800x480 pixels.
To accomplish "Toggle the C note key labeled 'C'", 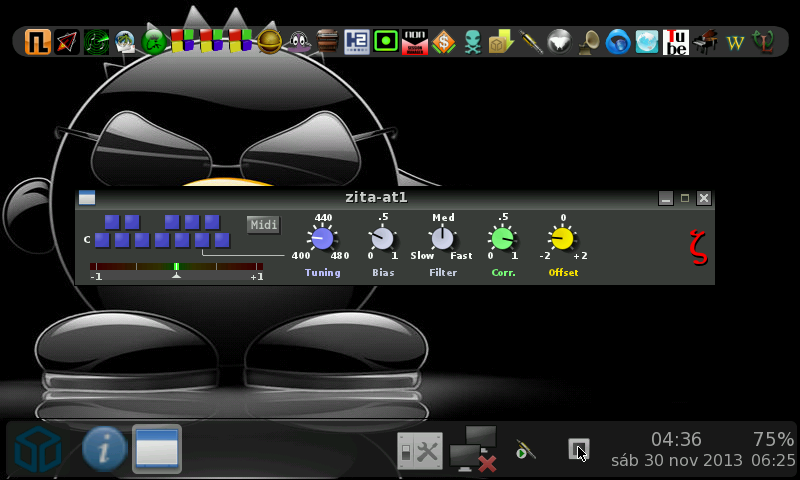I will click(102, 240).
